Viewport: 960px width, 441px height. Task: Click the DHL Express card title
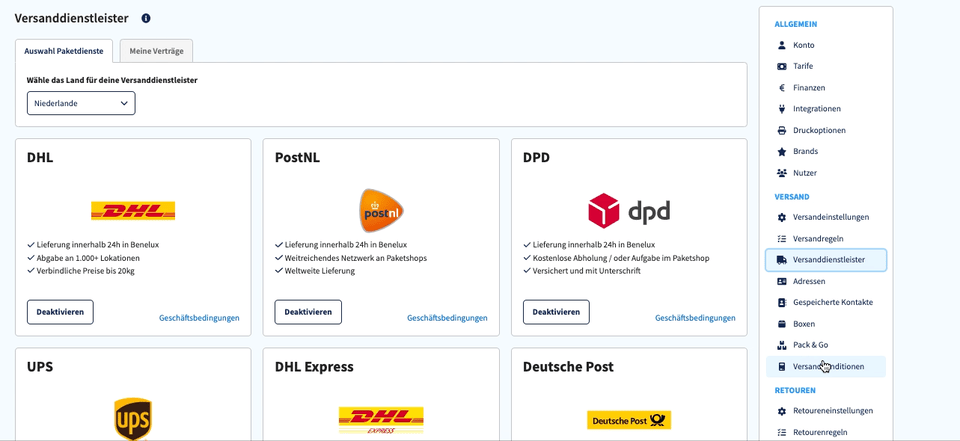(314, 367)
